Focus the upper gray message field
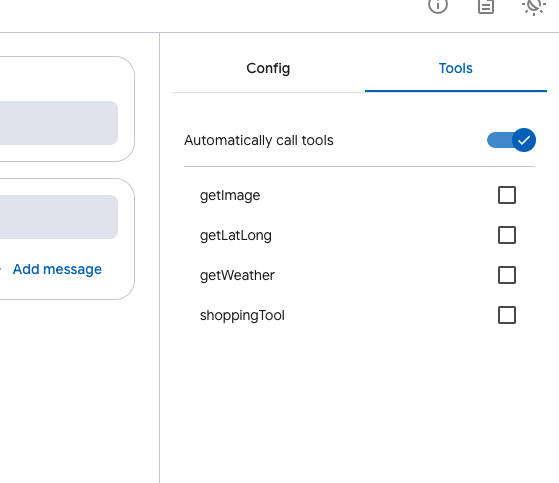Image resolution: width=559 pixels, height=483 pixels. tap(59, 123)
